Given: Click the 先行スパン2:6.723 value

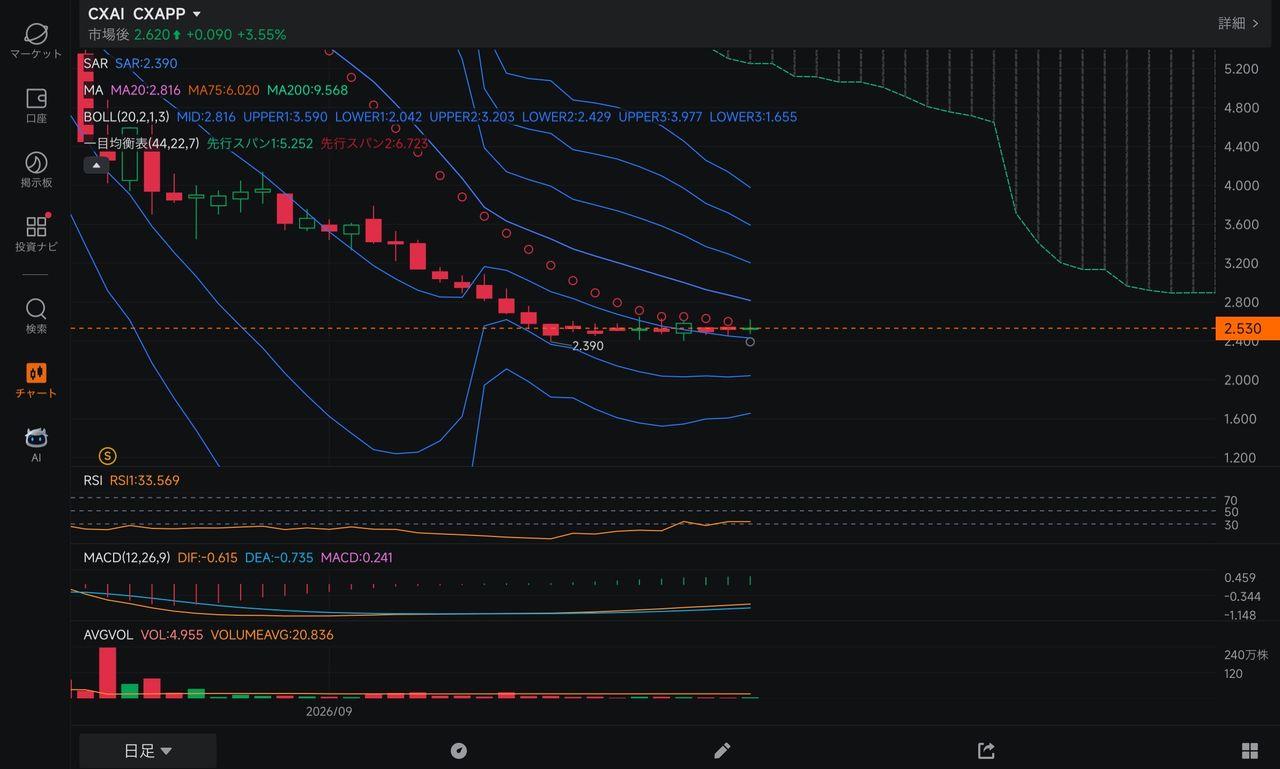Looking at the screenshot, I should point(374,144).
